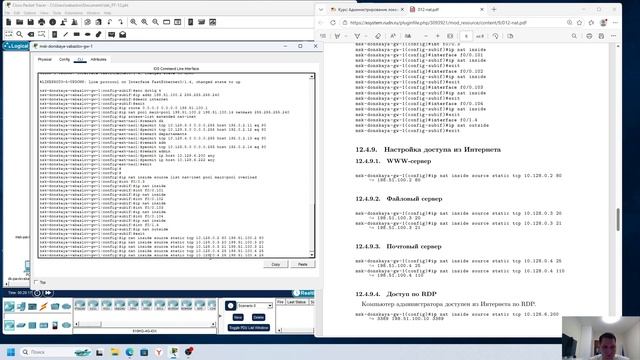Select the Draw Line tool
The image size is (640, 360).
coord(65,35)
